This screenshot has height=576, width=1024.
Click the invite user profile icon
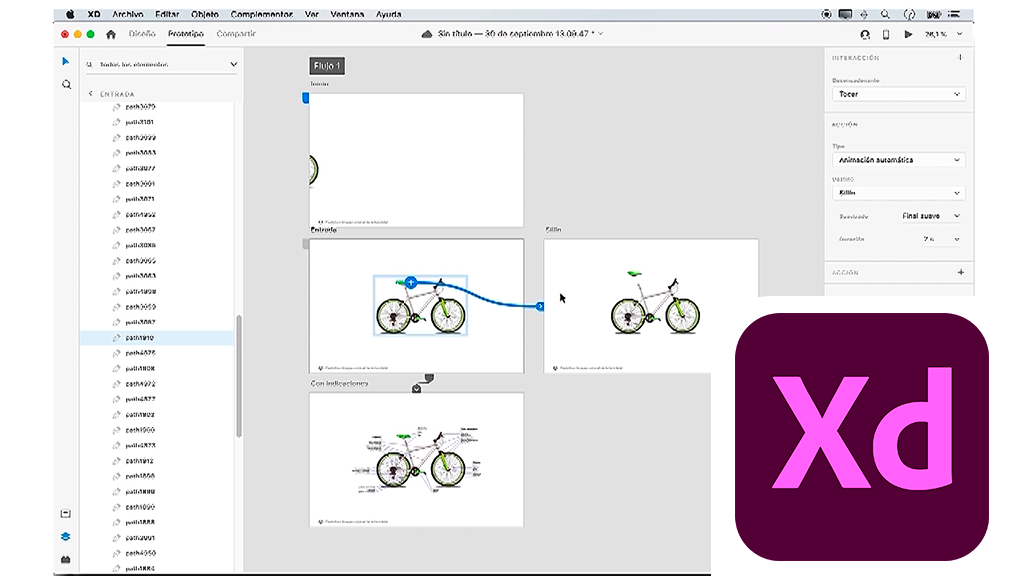tap(865, 34)
